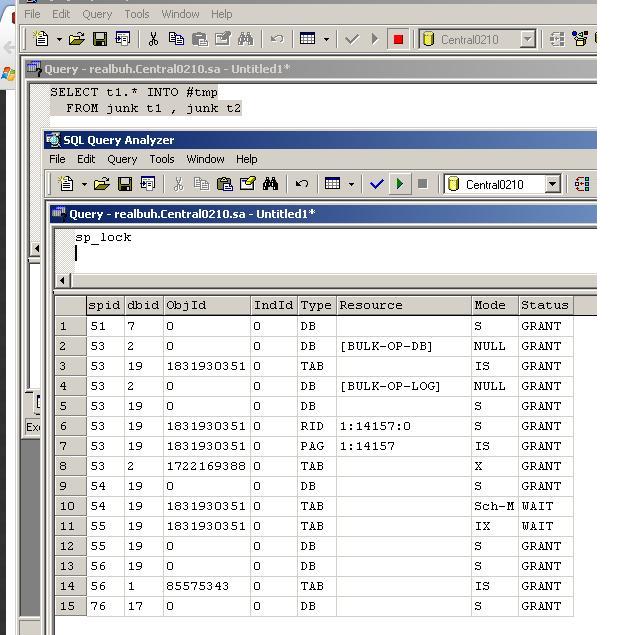Image resolution: width=634 pixels, height=635 pixels.
Task: Click the Cut scissors icon in the background window toolbar
Action: (153, 39)
